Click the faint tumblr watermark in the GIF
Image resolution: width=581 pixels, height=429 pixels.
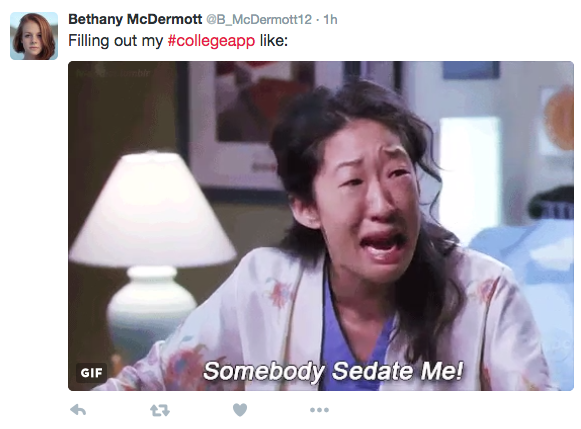point(113,73)
